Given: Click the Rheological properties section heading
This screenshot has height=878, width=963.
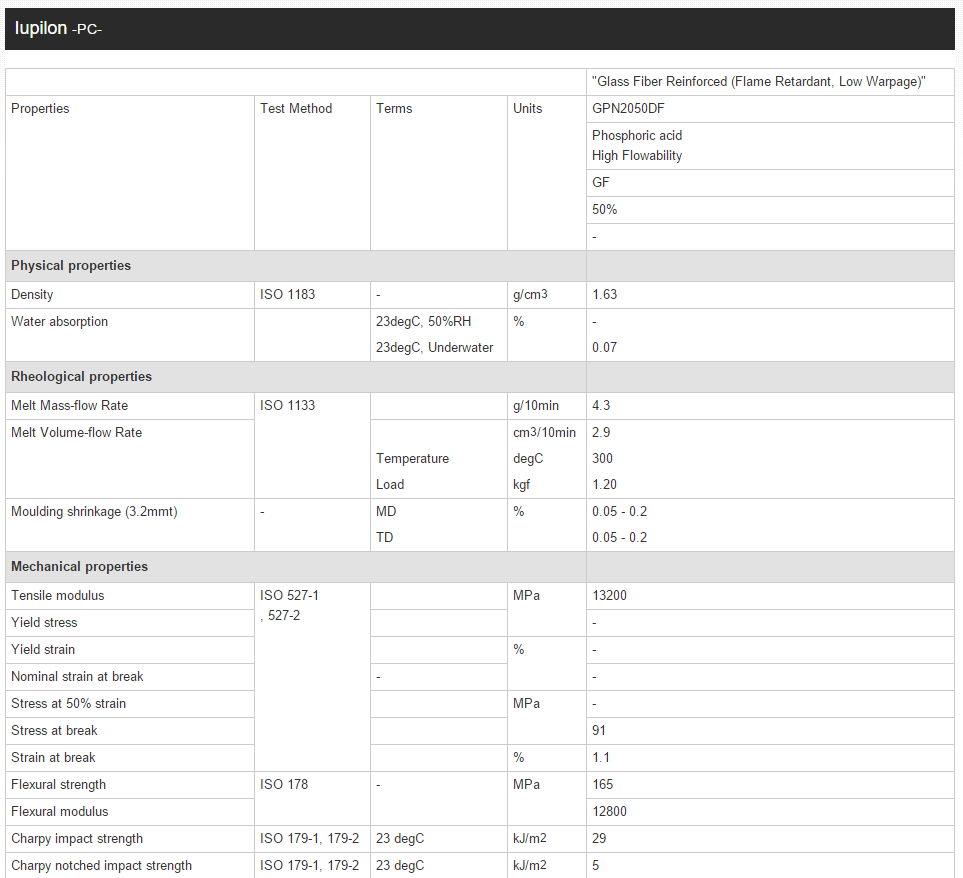Looking at the screenshot, I should coord(82,376).
